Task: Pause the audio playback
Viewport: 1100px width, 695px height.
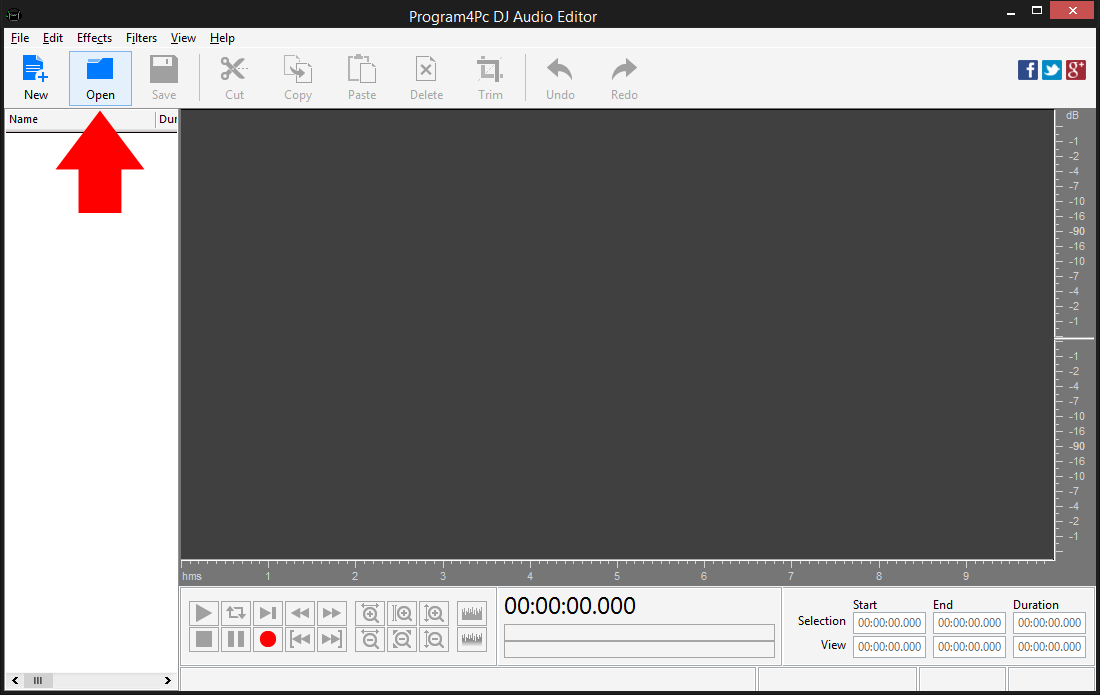Action: [x=235, y=639]
